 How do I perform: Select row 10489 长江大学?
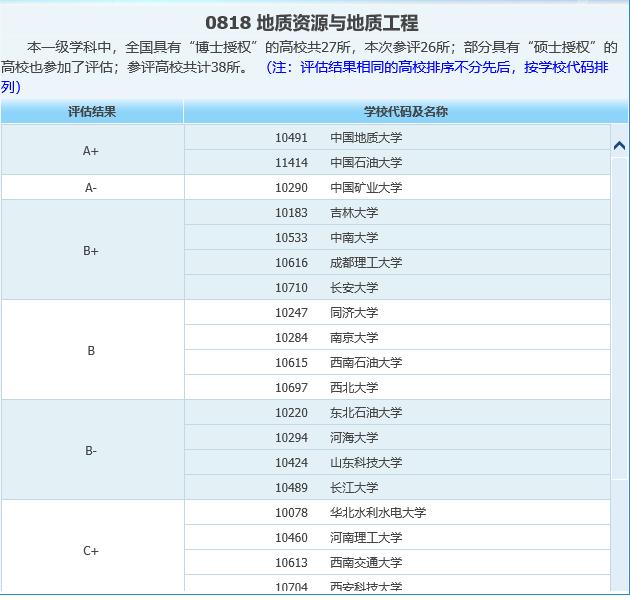pos(397,487)
